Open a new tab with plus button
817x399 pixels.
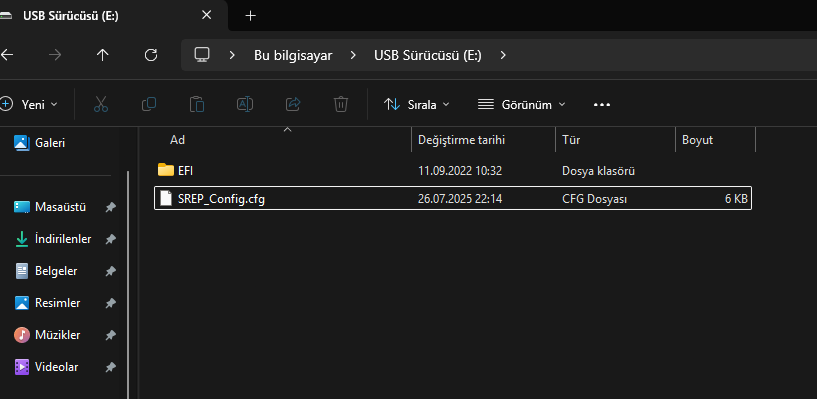pyautogui.click(x=251, y=16)
